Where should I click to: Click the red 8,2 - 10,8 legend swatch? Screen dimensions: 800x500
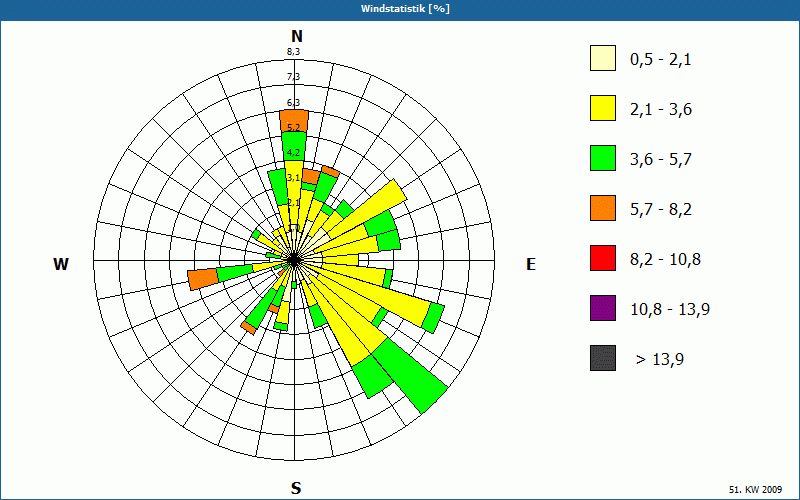tap(603, 258)
